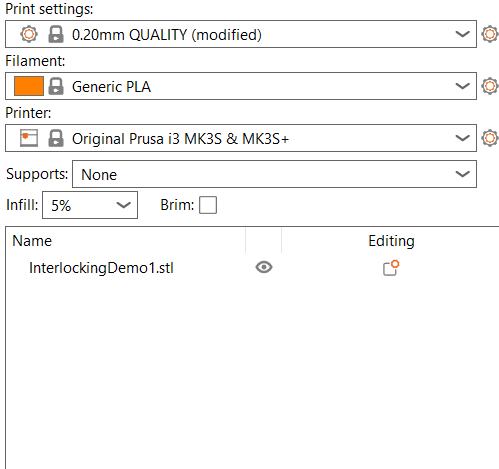Open filament settings via the right-hand gear icon
Viewport: 499px width, 469px height.
(x=490, y=86)
